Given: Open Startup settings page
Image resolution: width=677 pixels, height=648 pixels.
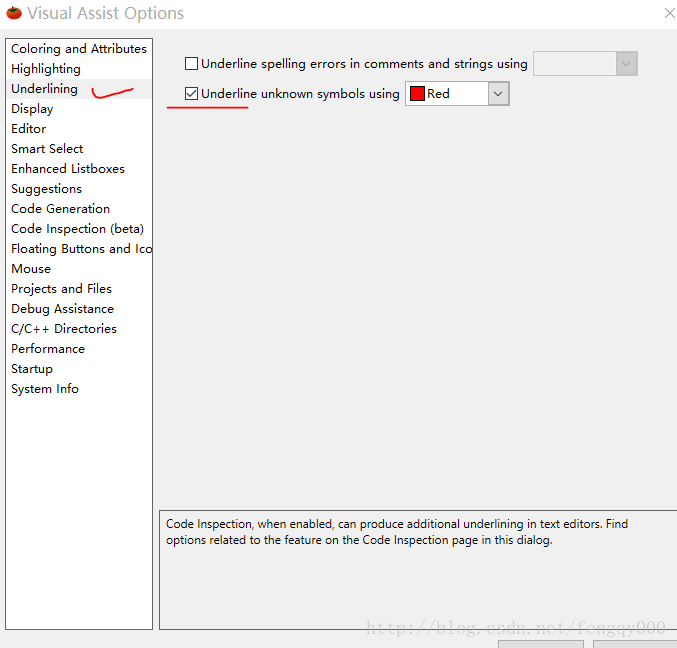Looking at the screenshot, I should [x=79, y=369].
